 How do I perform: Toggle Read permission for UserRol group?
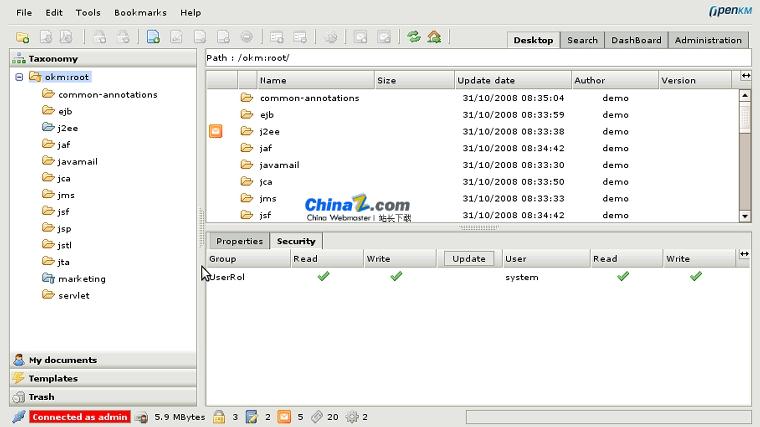(x=323, y=276)
